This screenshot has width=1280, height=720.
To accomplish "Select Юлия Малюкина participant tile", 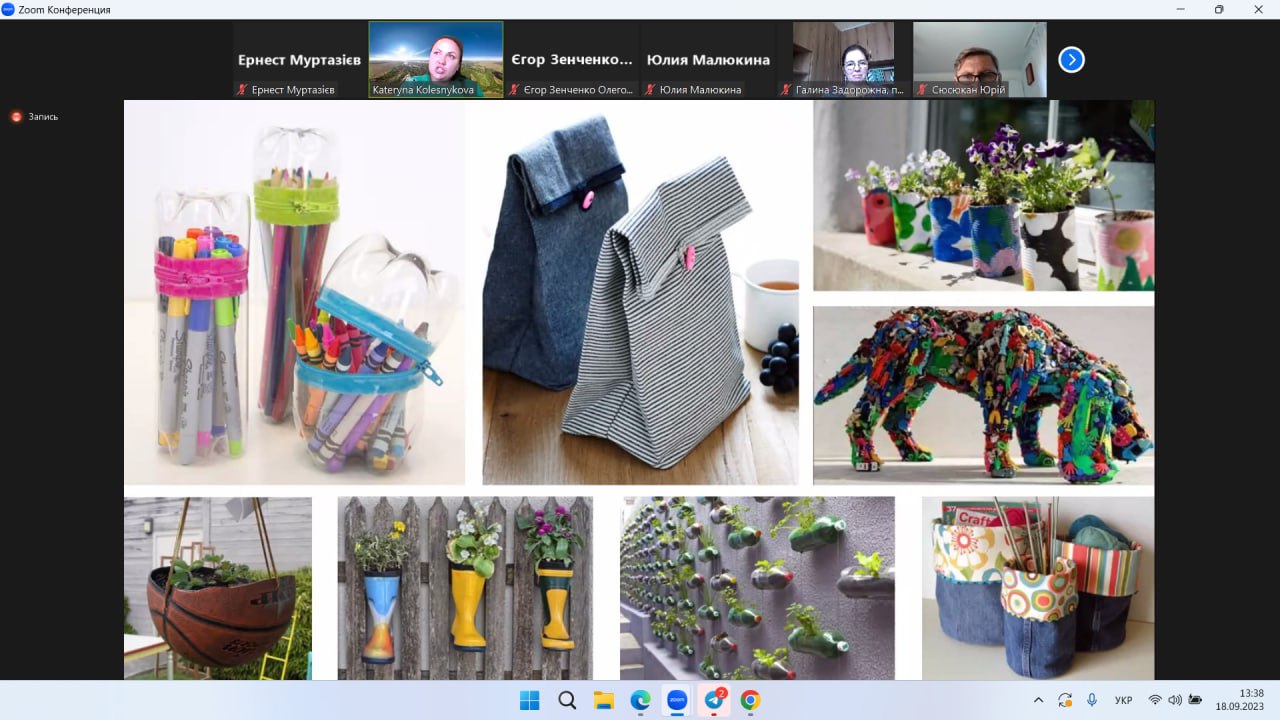I will (708, 59).
